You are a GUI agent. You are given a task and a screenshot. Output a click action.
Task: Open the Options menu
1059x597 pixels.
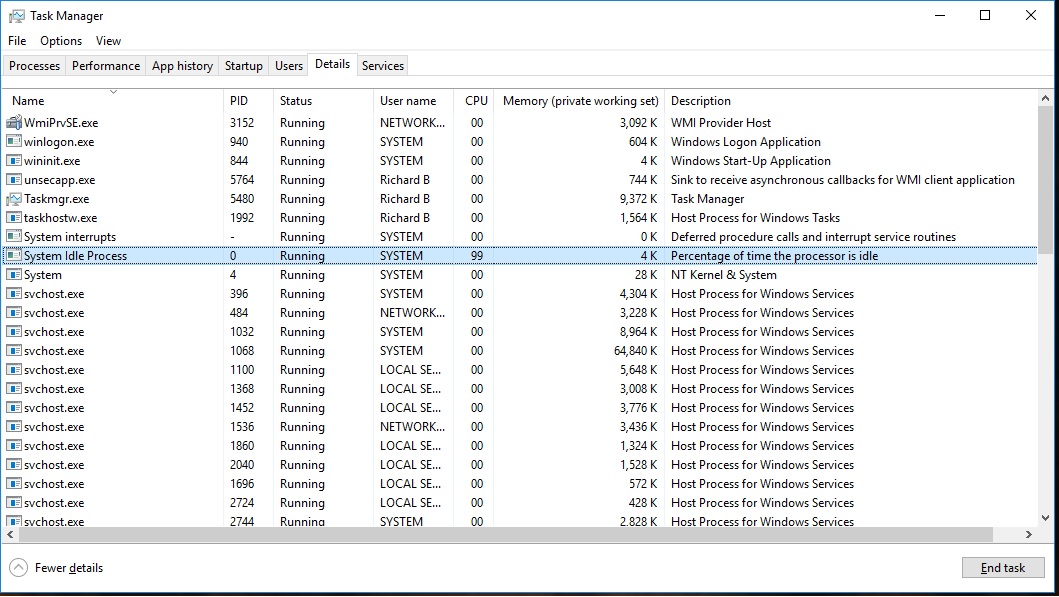coord(61,41)
